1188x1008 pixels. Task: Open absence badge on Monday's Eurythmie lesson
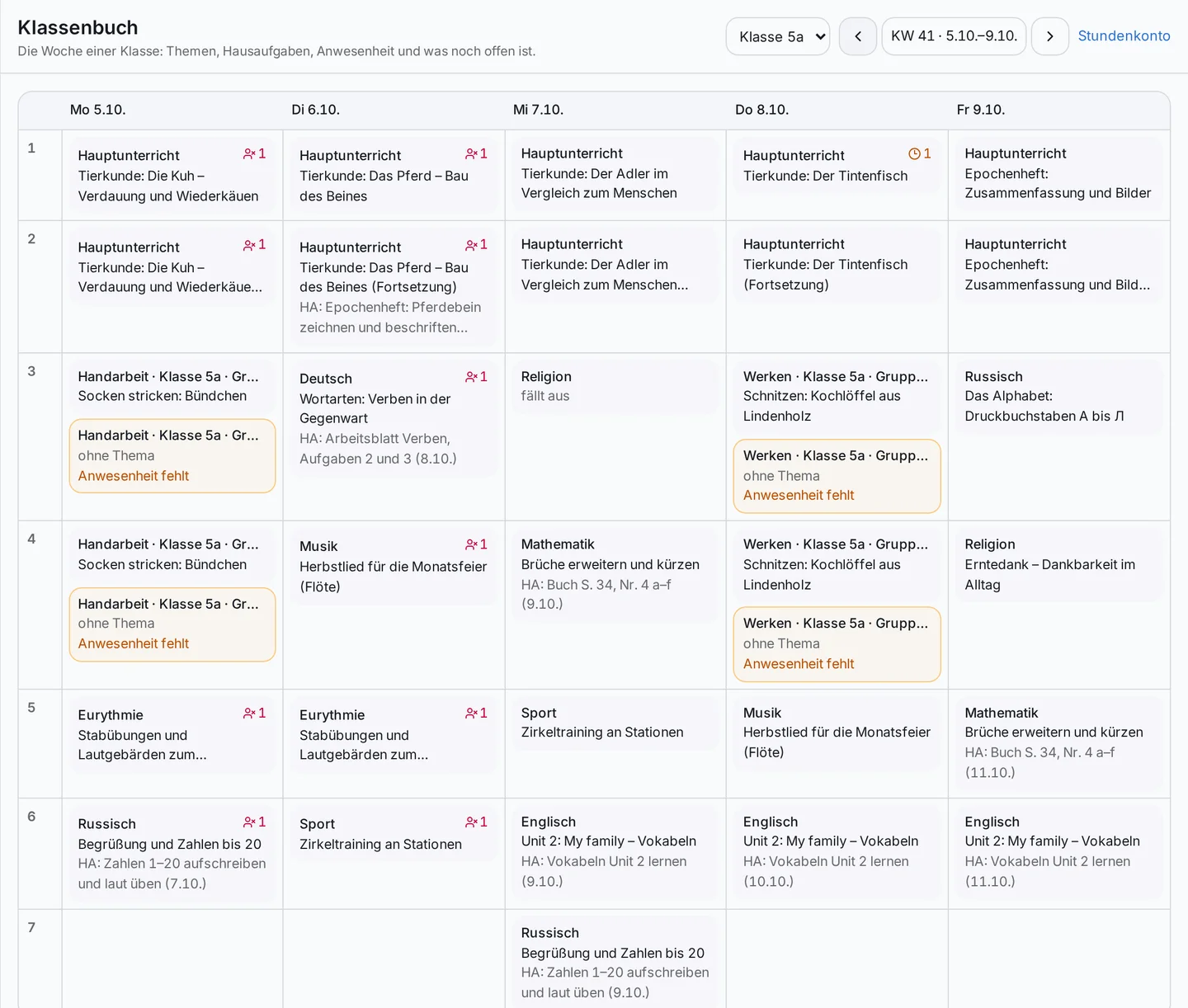click(x=254, y=714)
